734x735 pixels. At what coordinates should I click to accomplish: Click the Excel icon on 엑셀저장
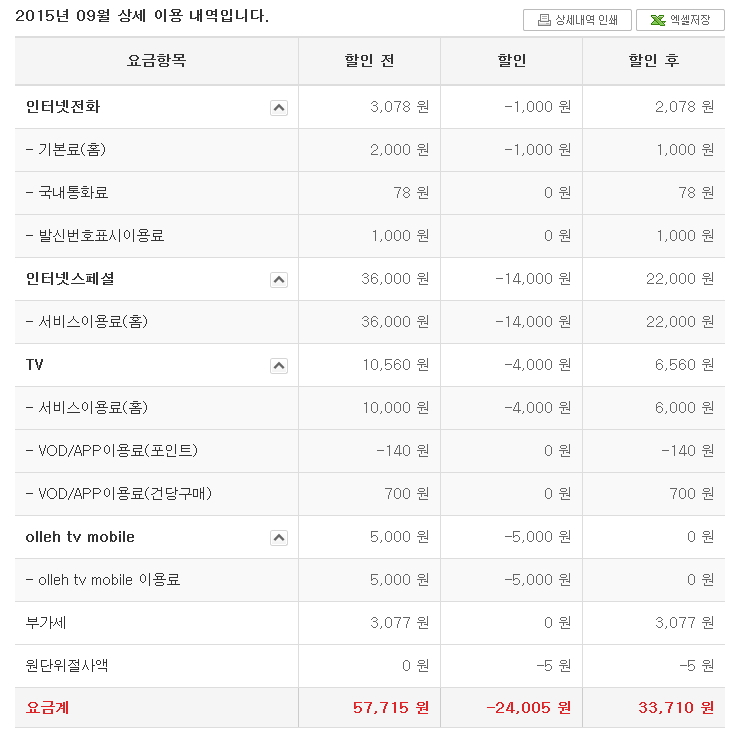(x=658, y=20)
